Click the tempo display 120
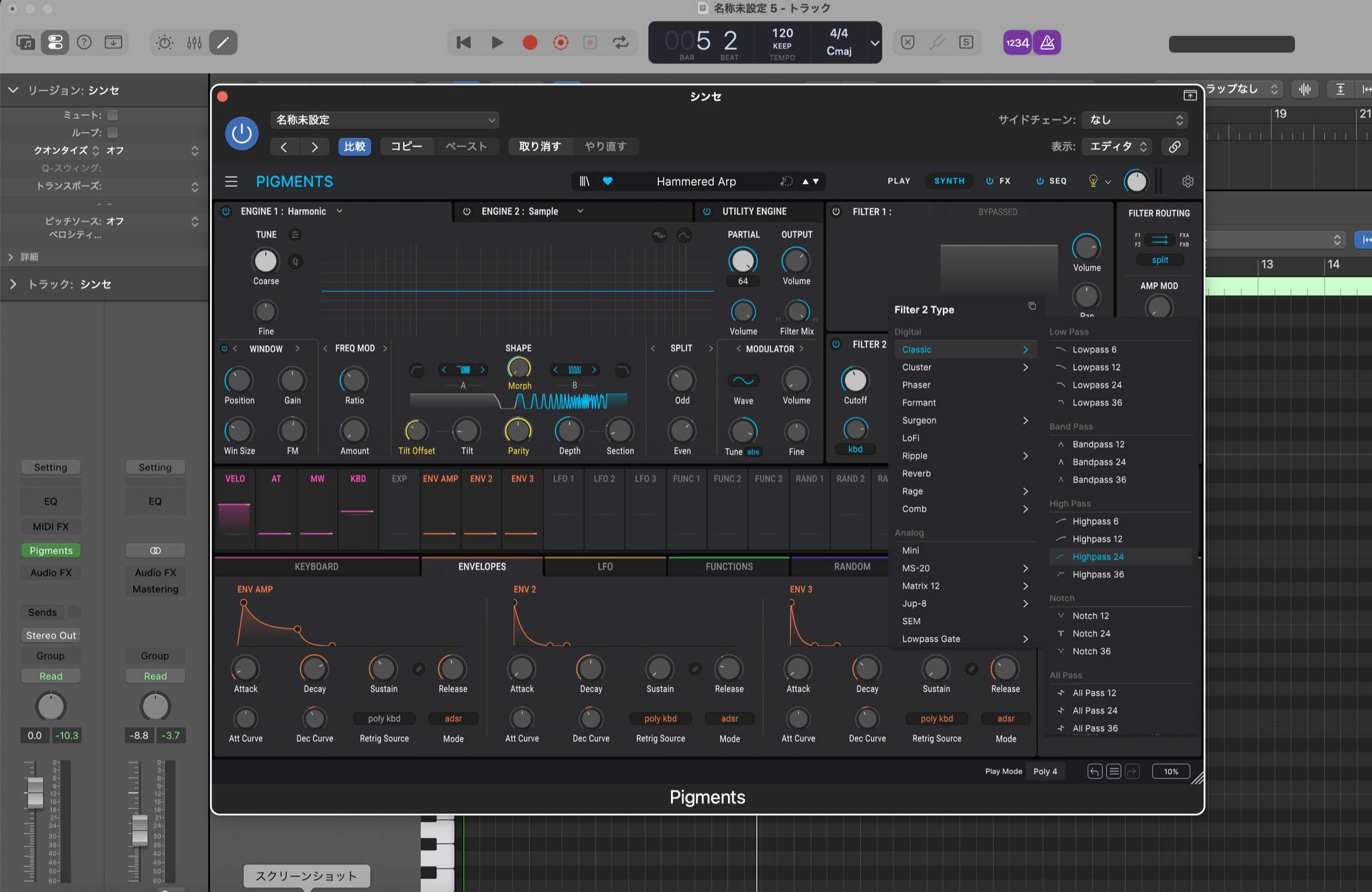The image size is (1372, 892). coord(782,33)
